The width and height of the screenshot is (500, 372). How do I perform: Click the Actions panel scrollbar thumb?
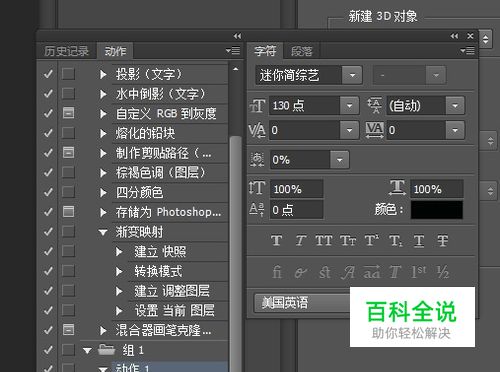(236, 253)
